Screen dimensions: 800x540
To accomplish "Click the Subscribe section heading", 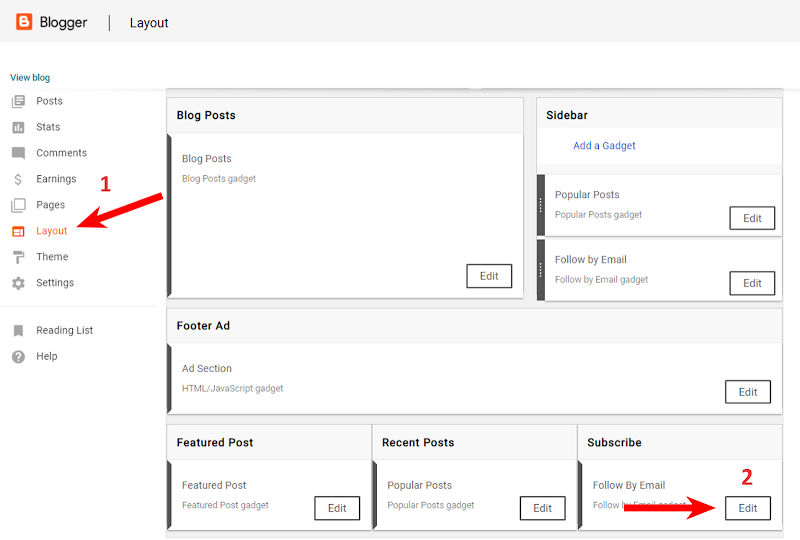I will (x=614, y=443).
